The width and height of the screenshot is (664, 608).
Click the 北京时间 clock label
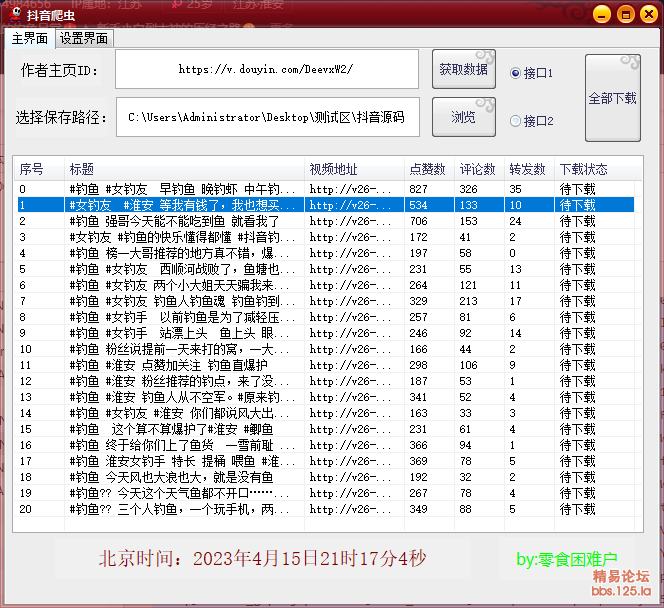[262, 558]
